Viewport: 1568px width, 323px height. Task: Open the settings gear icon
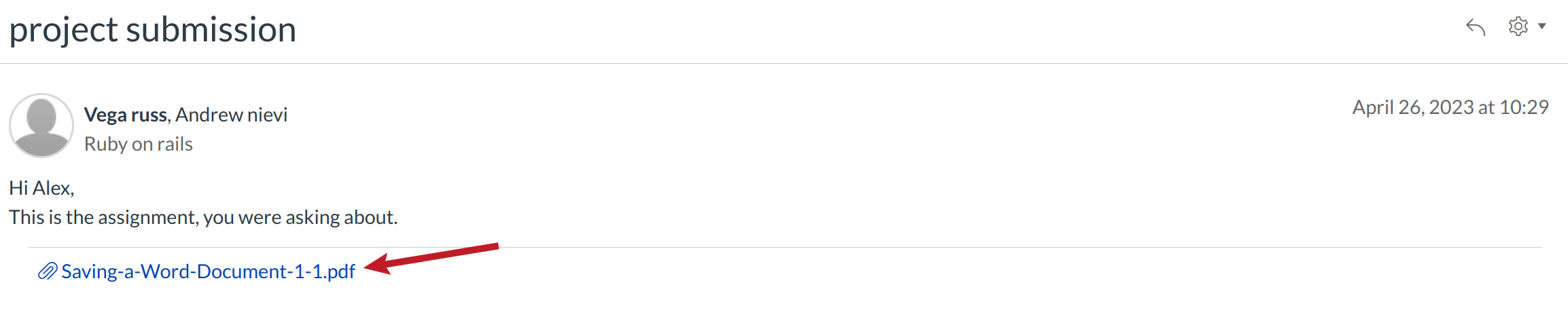pos(1518,26)
